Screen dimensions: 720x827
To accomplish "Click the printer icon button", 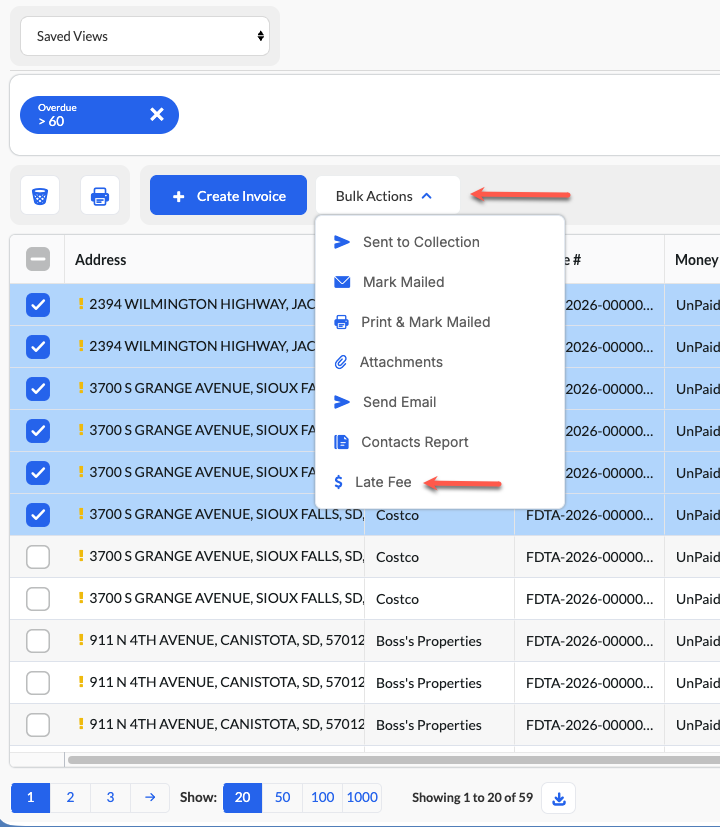I will tap(100, 196).
